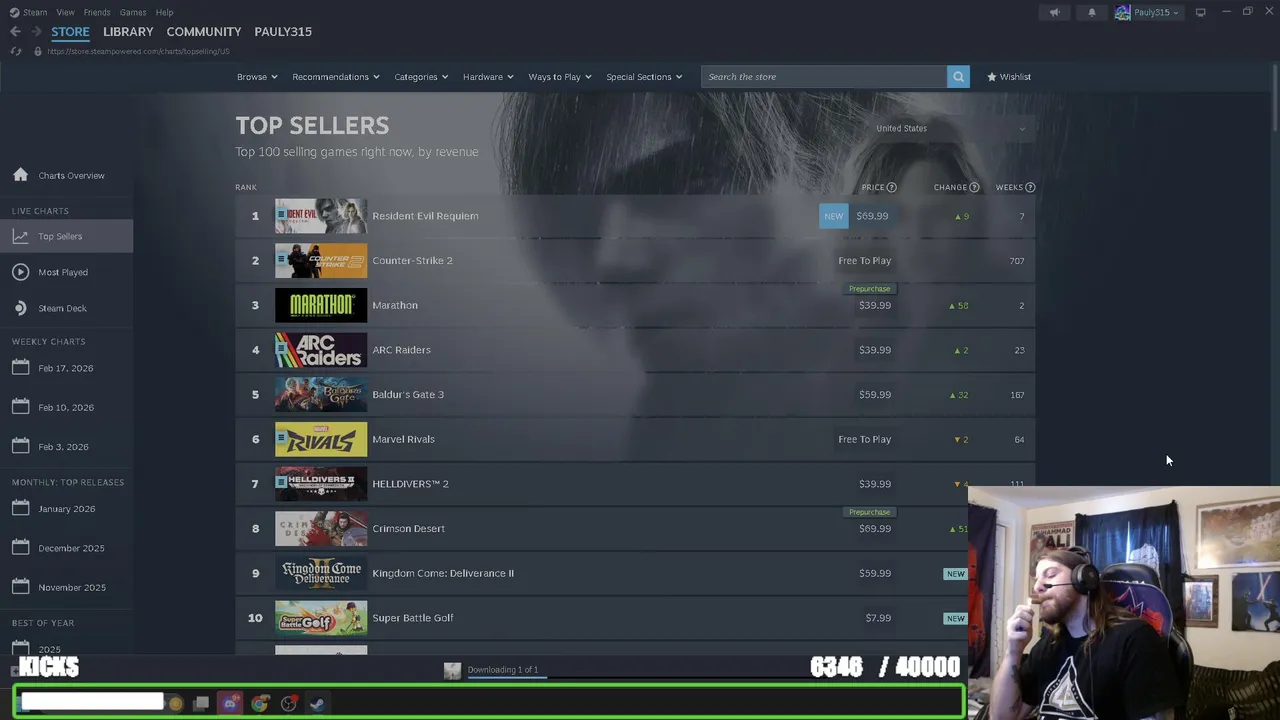Open Resident Evil Requiem game row
Viewport: 1280px width, 720px height.
[x=635, y=216]
